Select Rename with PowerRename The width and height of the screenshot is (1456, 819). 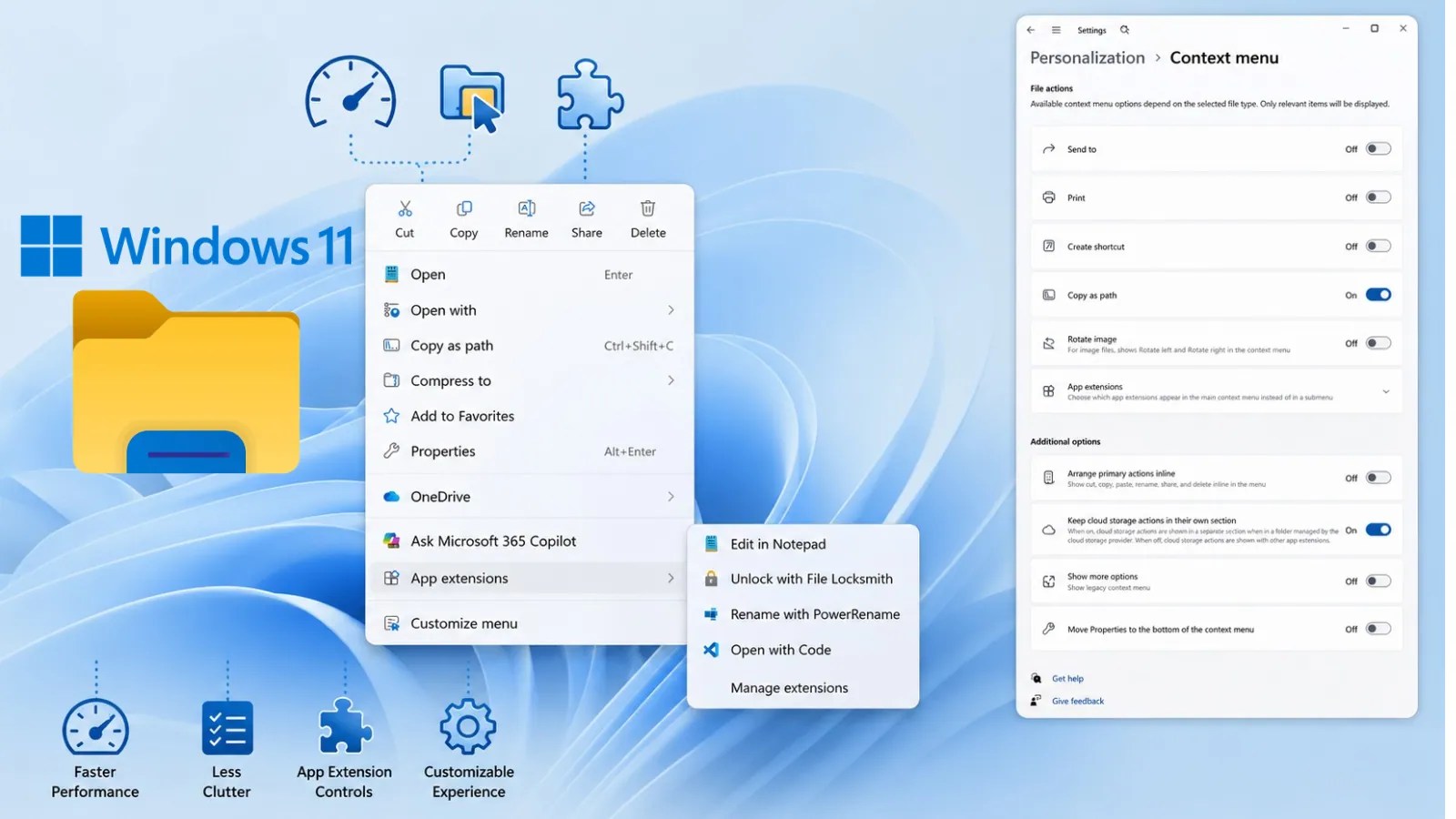point(803,614)
